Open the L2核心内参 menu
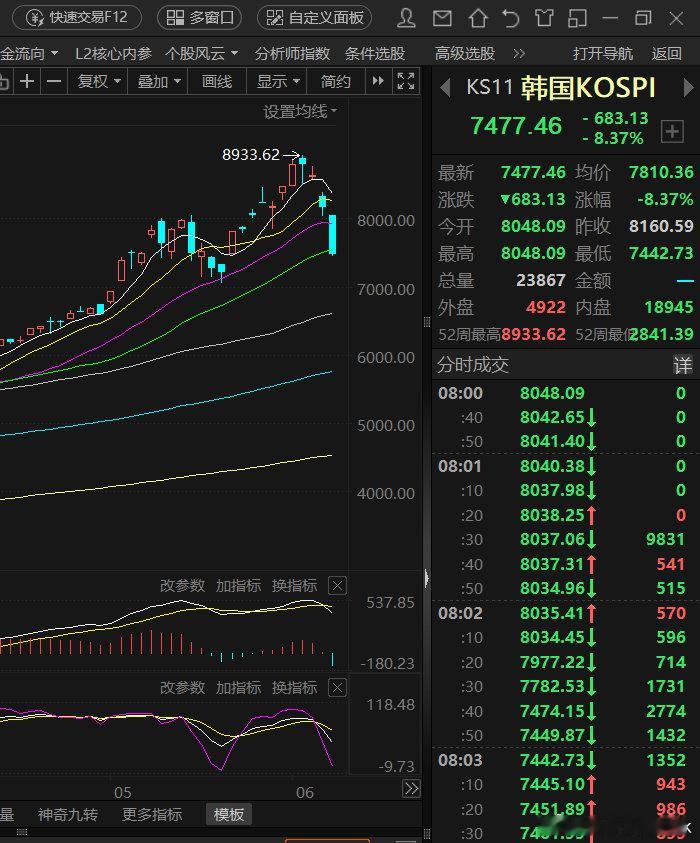The width and height of the screenshot is (700, 843). click(113, 54)
